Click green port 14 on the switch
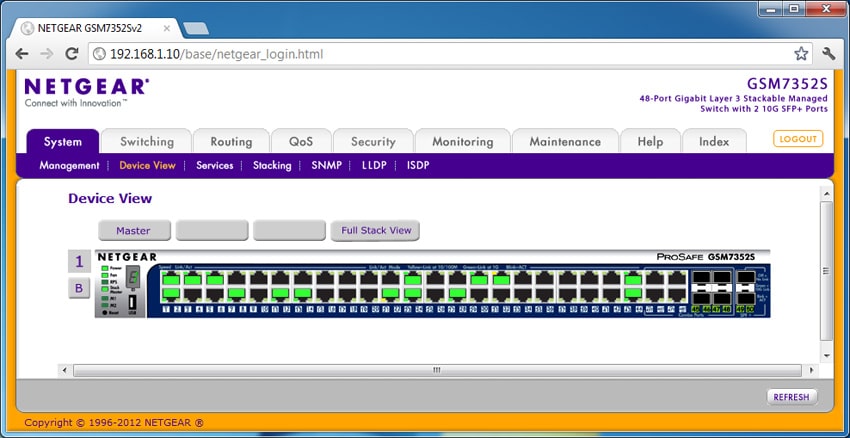This screenshot has width=850, height=438. click(x=304, y=294)
